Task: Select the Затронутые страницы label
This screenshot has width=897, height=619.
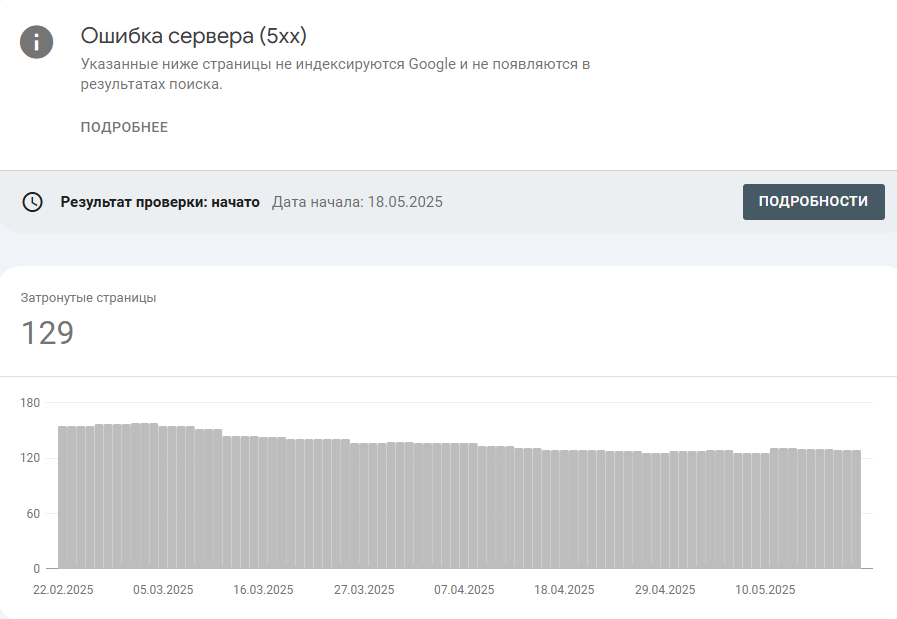Action: (x=88, y=297)
